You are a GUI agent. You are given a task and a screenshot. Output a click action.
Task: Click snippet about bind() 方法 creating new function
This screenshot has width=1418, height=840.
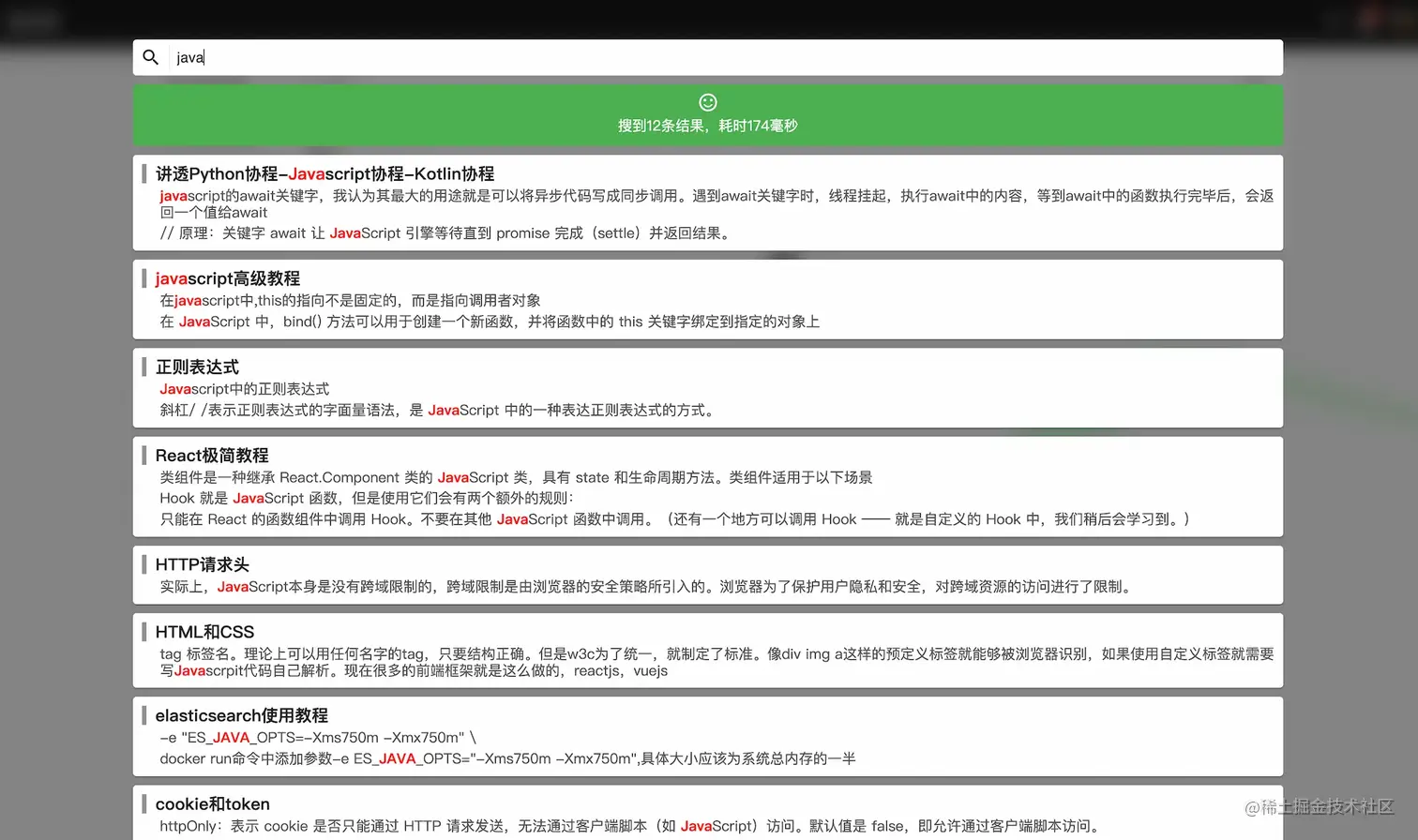(x=490, y=322)
